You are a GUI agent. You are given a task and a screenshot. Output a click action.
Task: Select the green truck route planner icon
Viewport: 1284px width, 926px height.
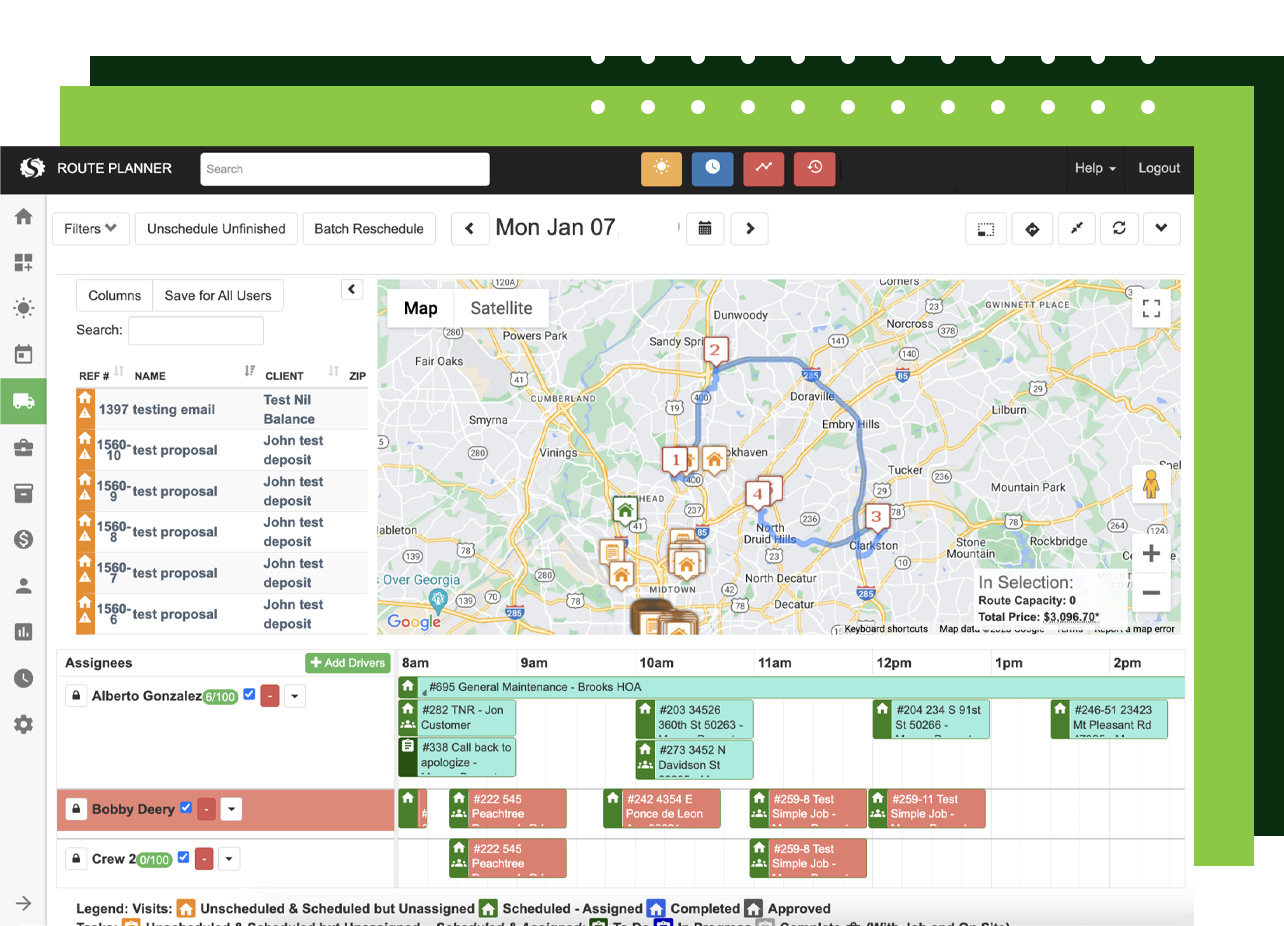click(x=23, y=401)
